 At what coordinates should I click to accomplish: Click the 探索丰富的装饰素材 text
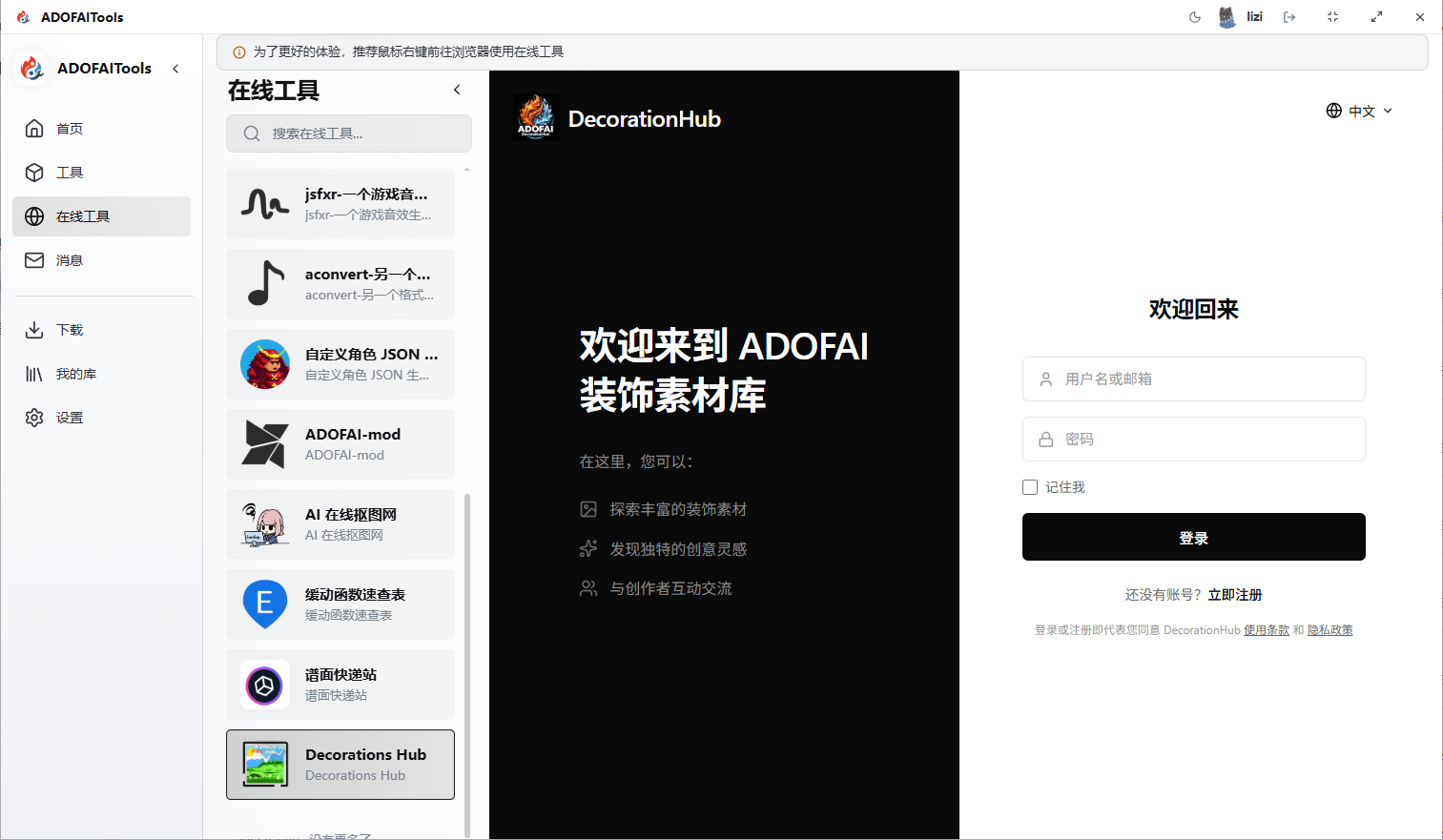click(x=678, y=509)
